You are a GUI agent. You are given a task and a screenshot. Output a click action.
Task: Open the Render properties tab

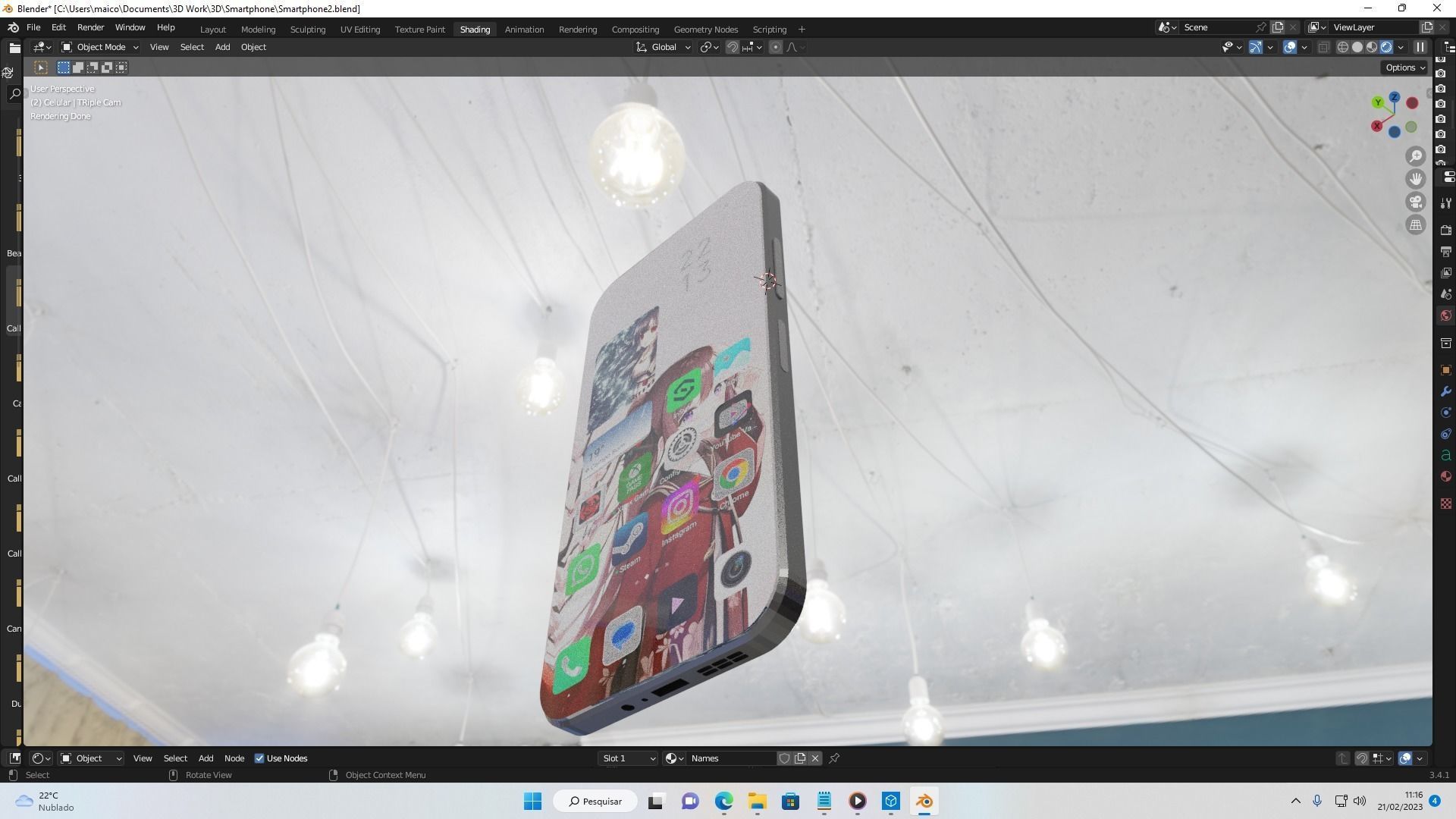1446,230
